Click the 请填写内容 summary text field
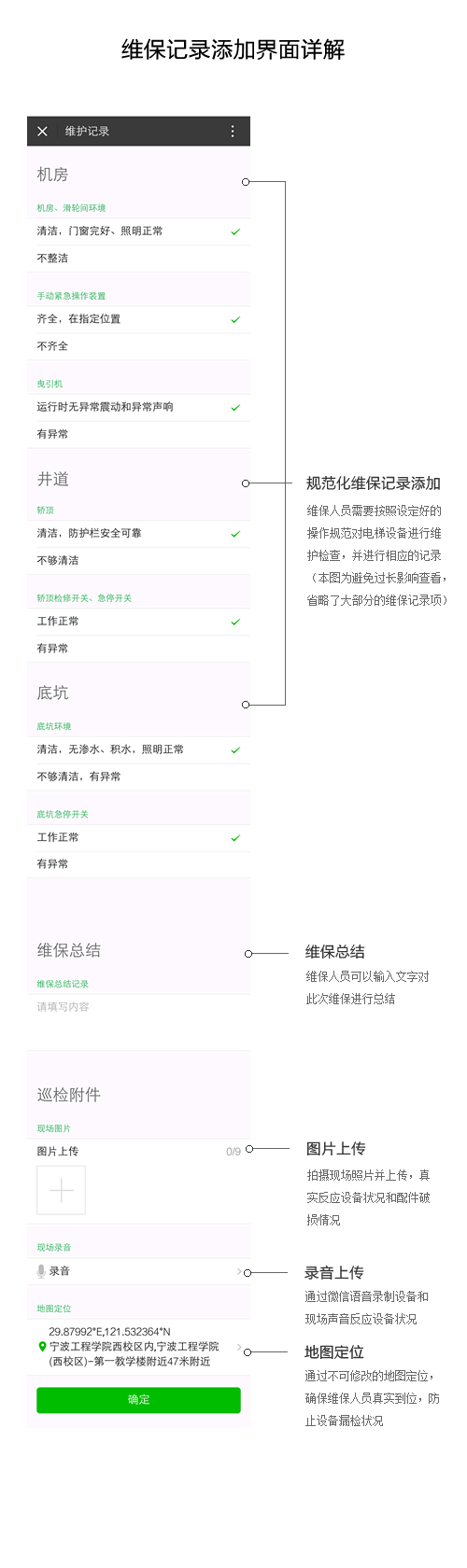Screen dimensions: 467x1568 click(138, 1007)
